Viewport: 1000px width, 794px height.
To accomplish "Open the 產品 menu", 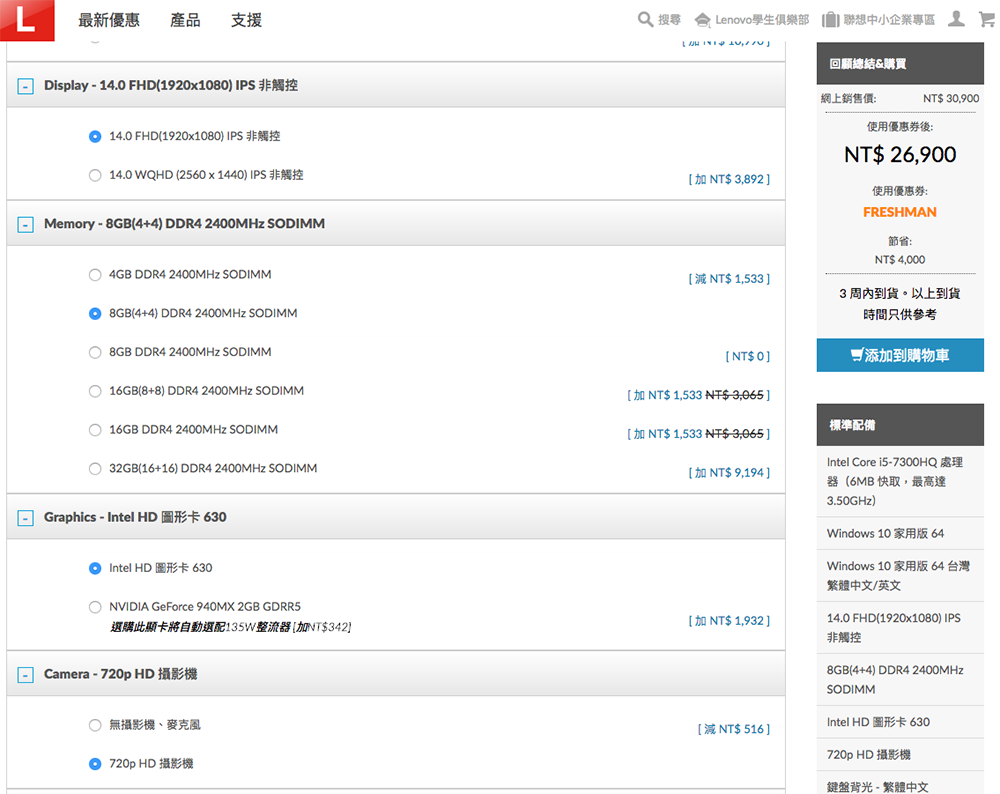I will pos(185,21).
